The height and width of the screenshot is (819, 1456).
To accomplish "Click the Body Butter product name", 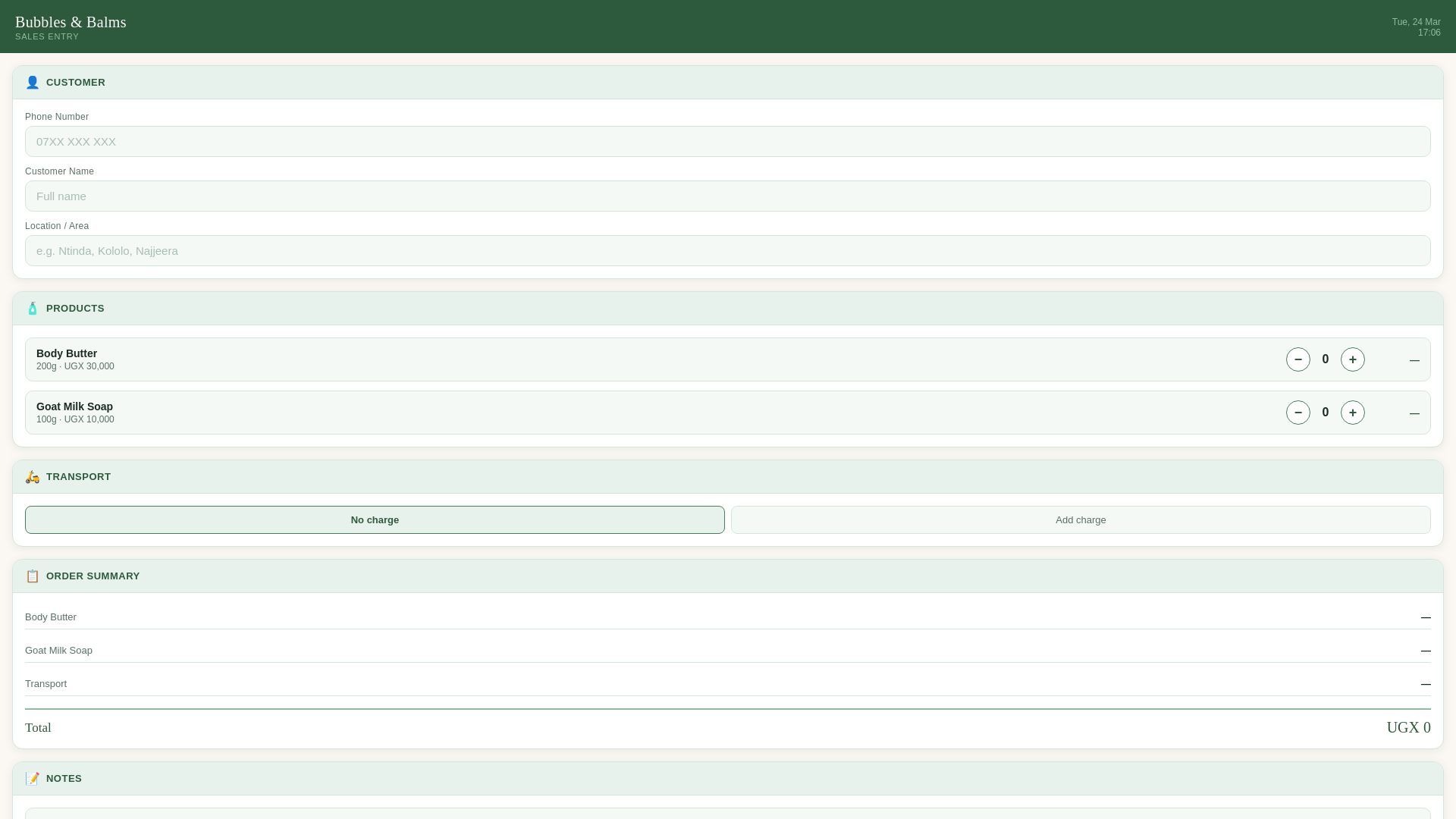I will coord(67,353).
